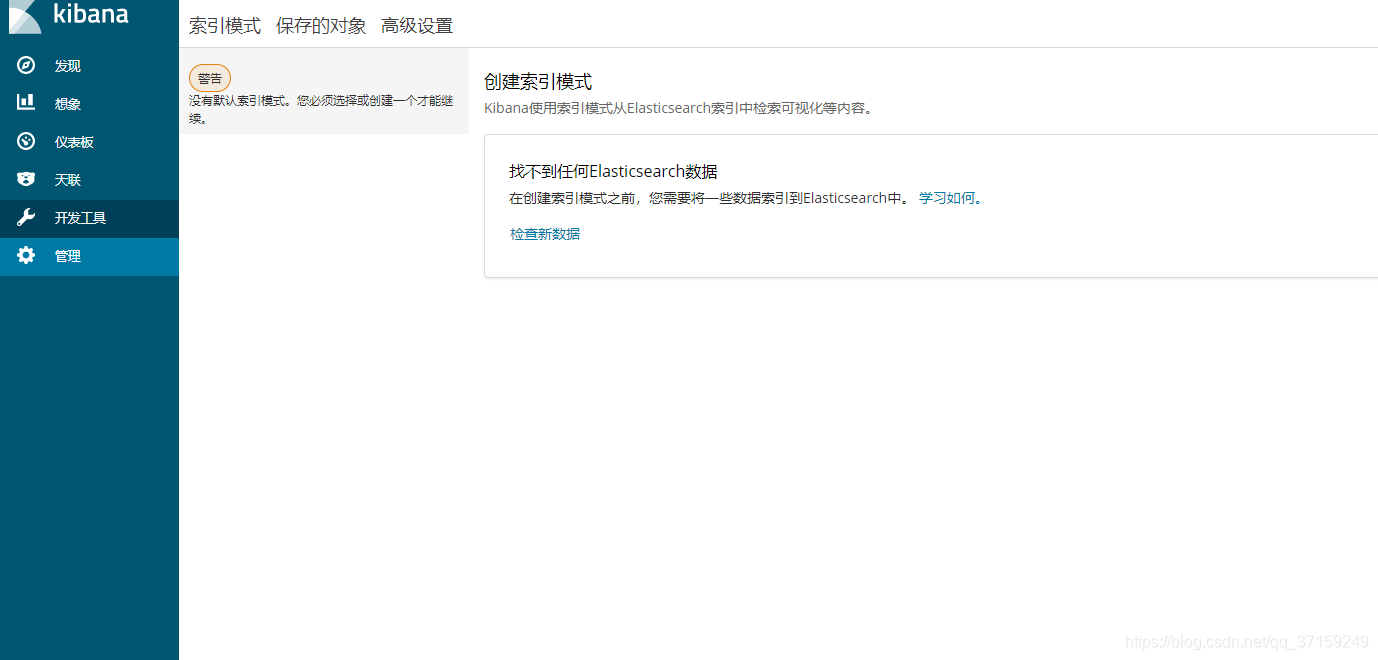Click the Kibana使用索引模式 description text
This screenshot has height=660, width=1378.
click(680, 108)
